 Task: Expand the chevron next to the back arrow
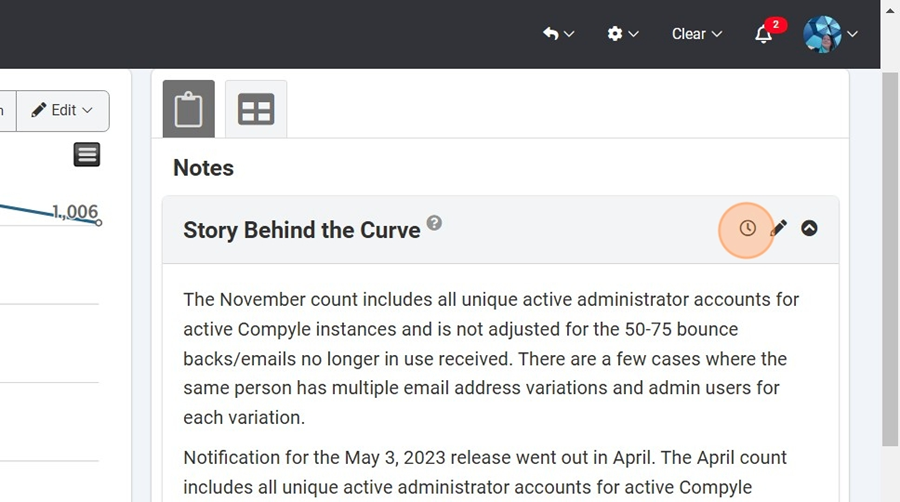click(x=569, y=34)
